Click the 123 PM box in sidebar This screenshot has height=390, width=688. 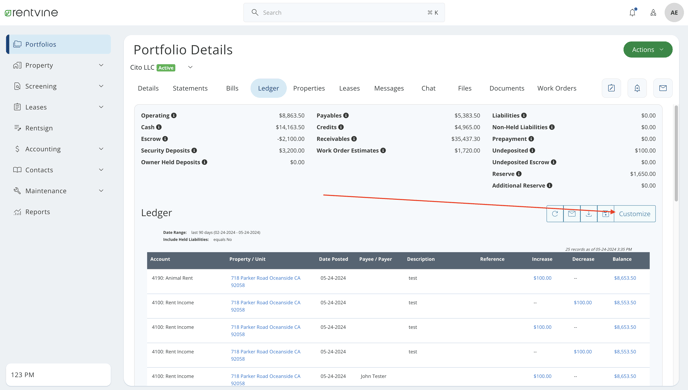pyautogui.click(x=58, y=375)
